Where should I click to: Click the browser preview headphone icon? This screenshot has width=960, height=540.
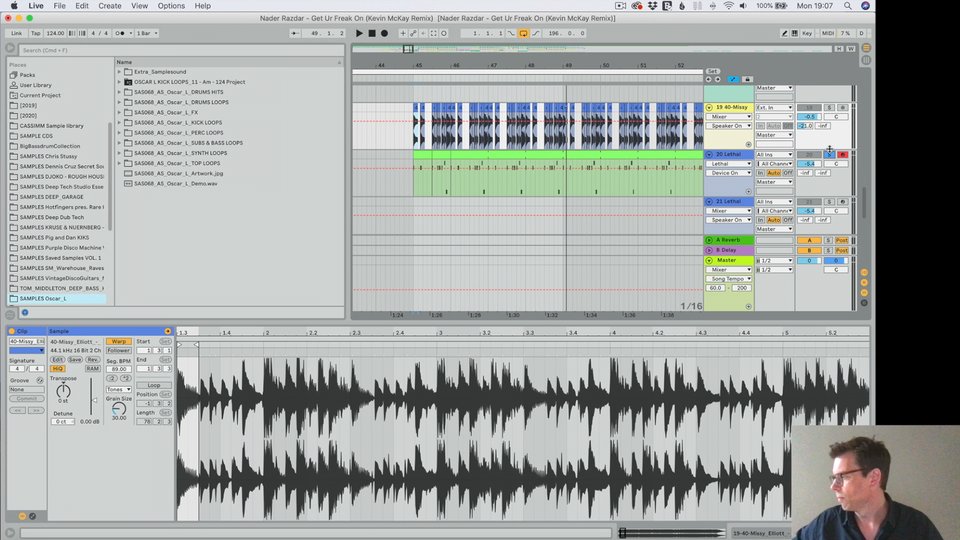point(25,312)
